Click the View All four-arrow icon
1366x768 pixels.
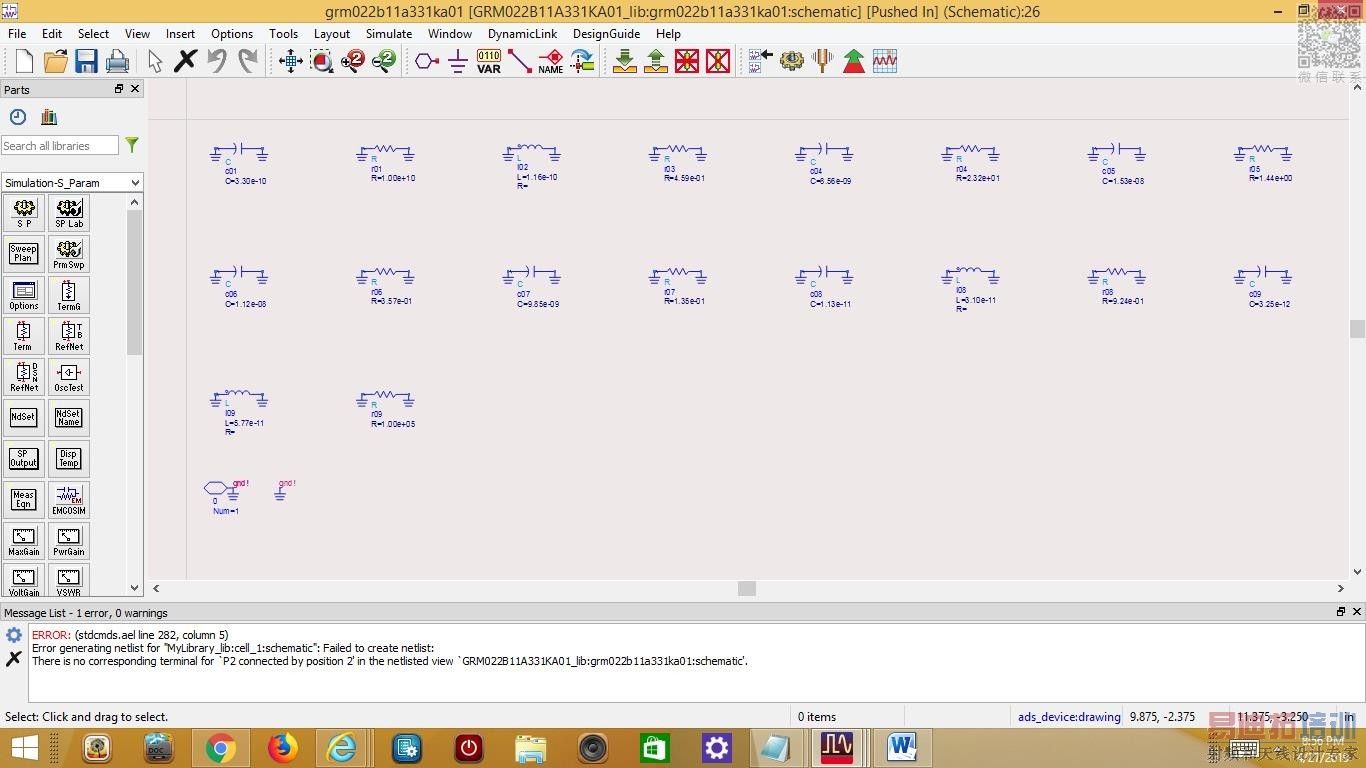291,61
